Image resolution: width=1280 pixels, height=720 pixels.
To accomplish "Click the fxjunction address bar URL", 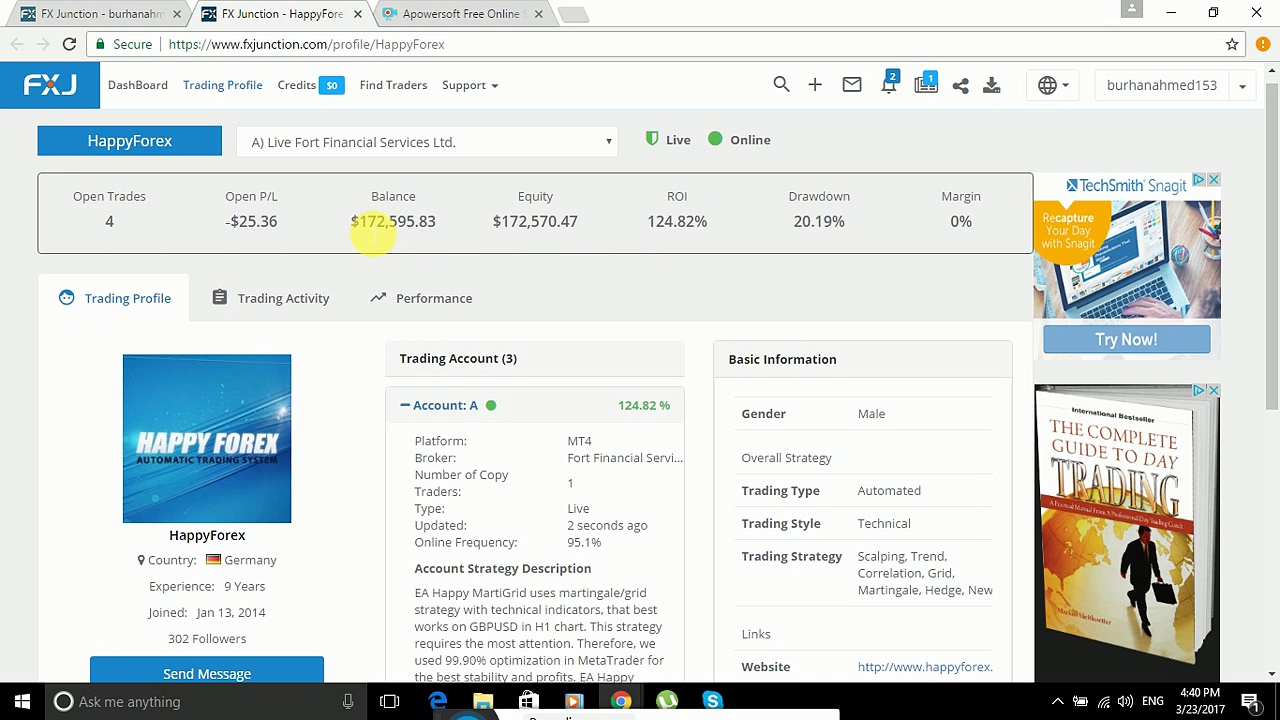I will coord(307,44).
